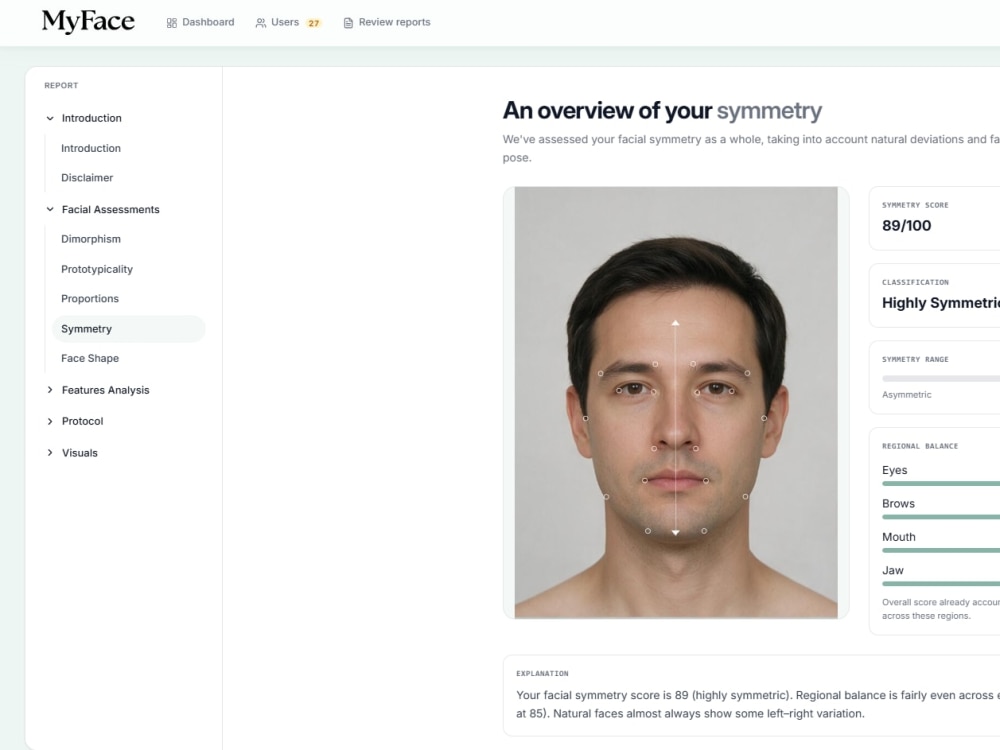Open the Introduction sub-page
Viewport: 1000px width, 750px height.
[91, 148]
